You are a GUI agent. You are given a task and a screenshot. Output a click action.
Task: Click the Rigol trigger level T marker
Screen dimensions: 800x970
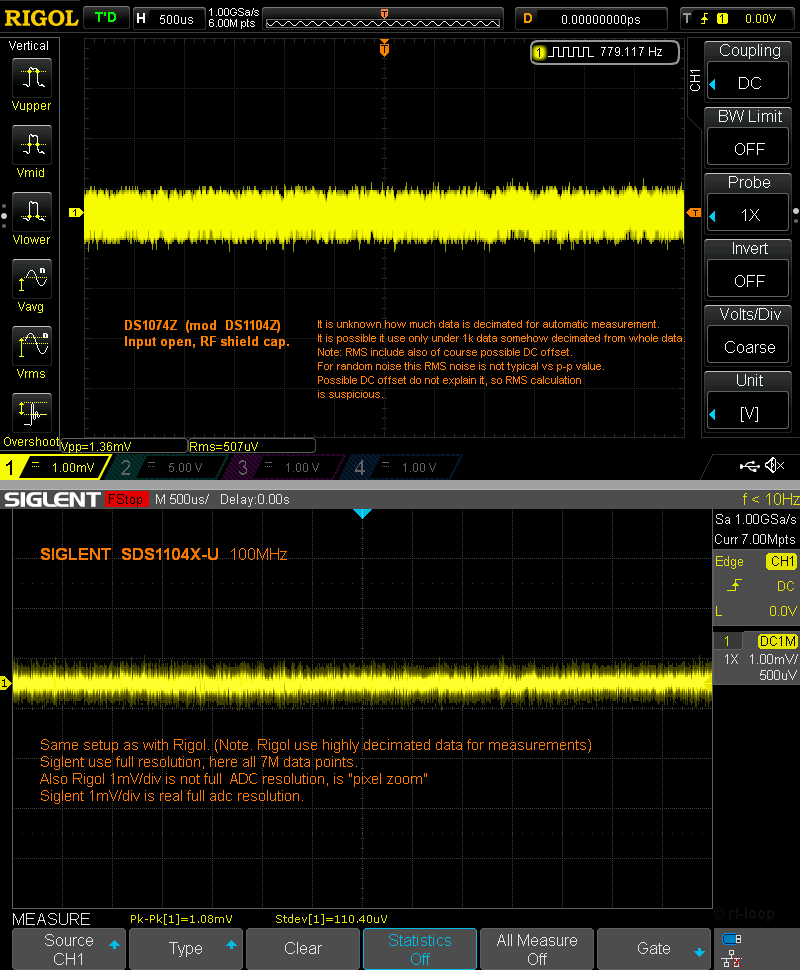pyautogui.click(x=694, y=213)
